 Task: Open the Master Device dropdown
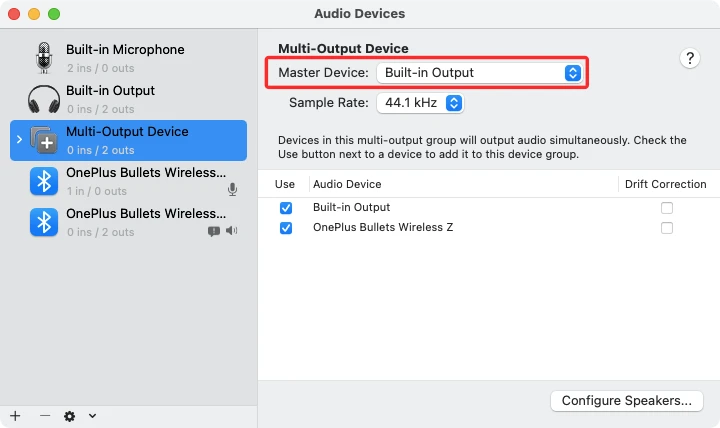coord(478,73)
